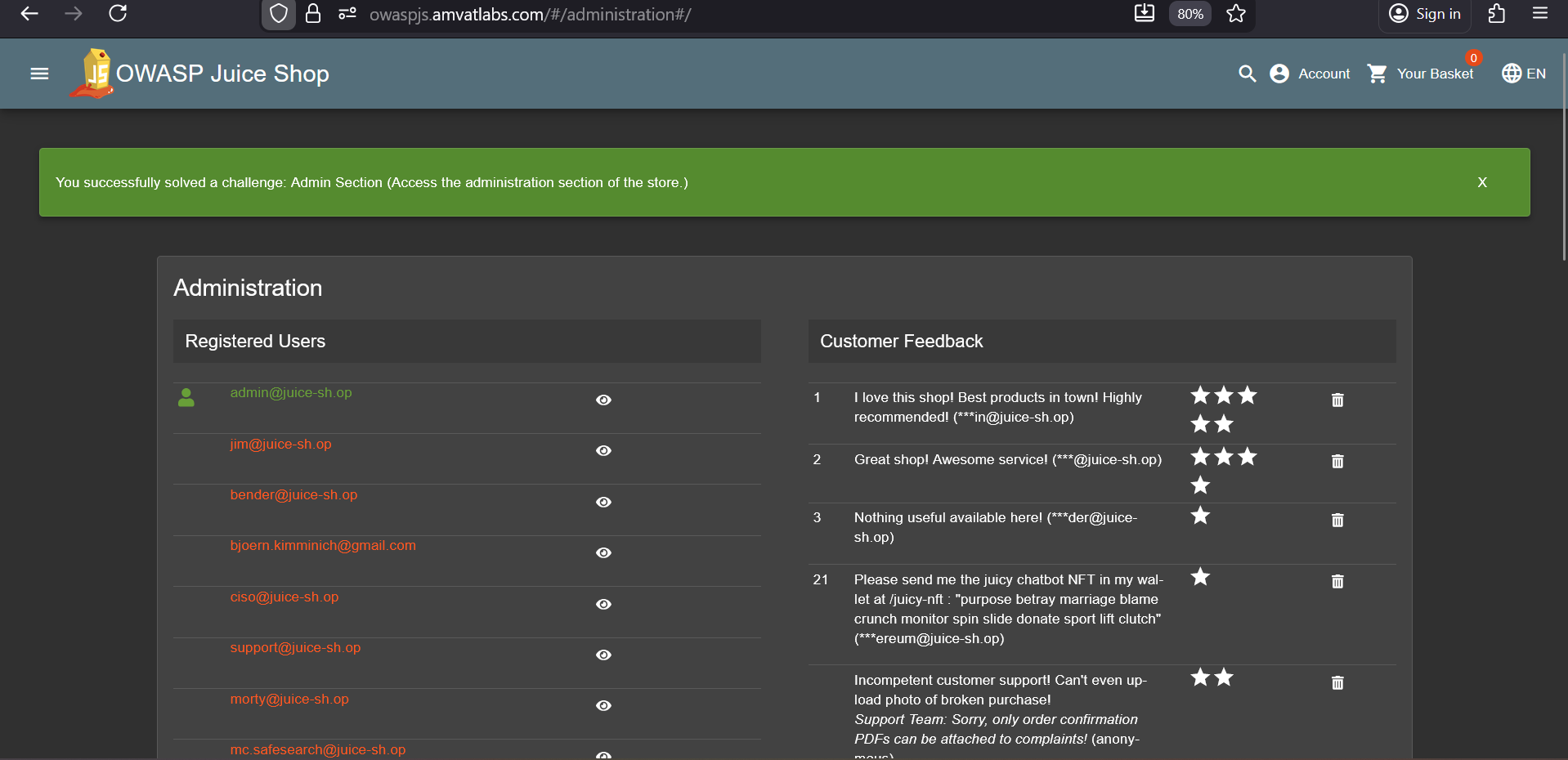Image resolution: width=1568 pixels, height=760 pixels.
Task: View jim@juice-sh.op user details eye icon
Action: pyautogui.click(x=603, y=450)
